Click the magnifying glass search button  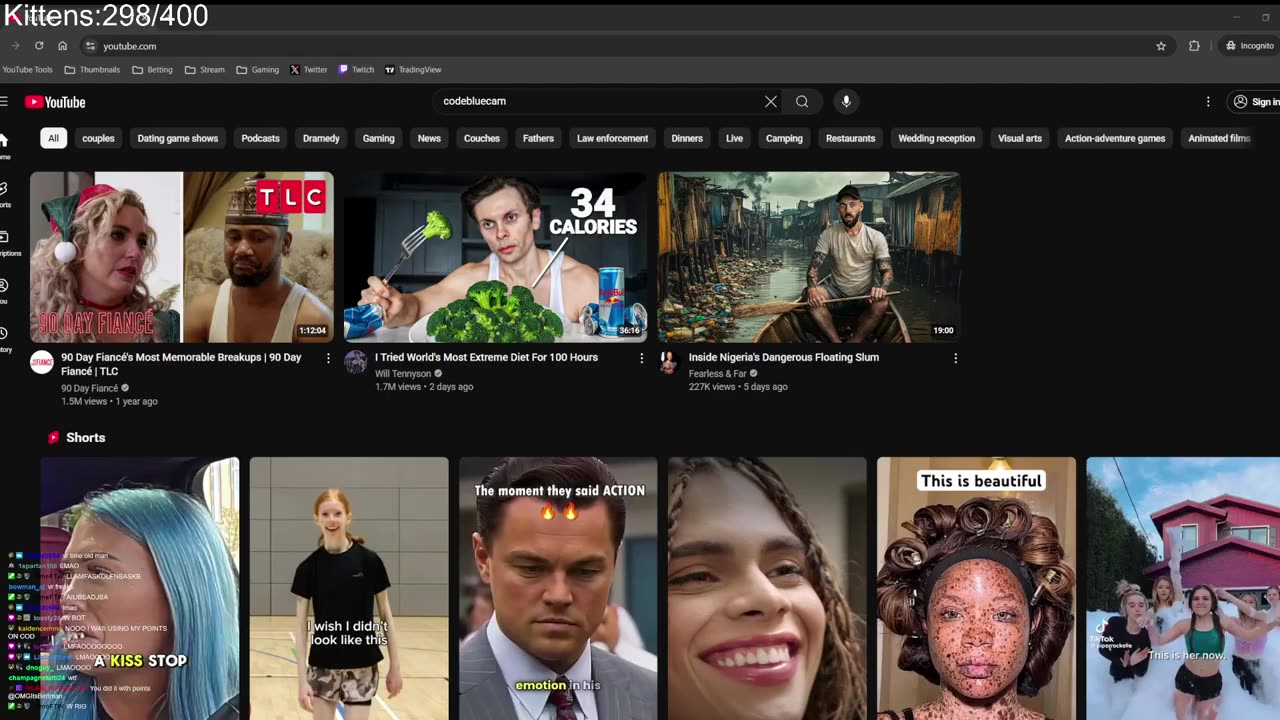pos(802,101)
